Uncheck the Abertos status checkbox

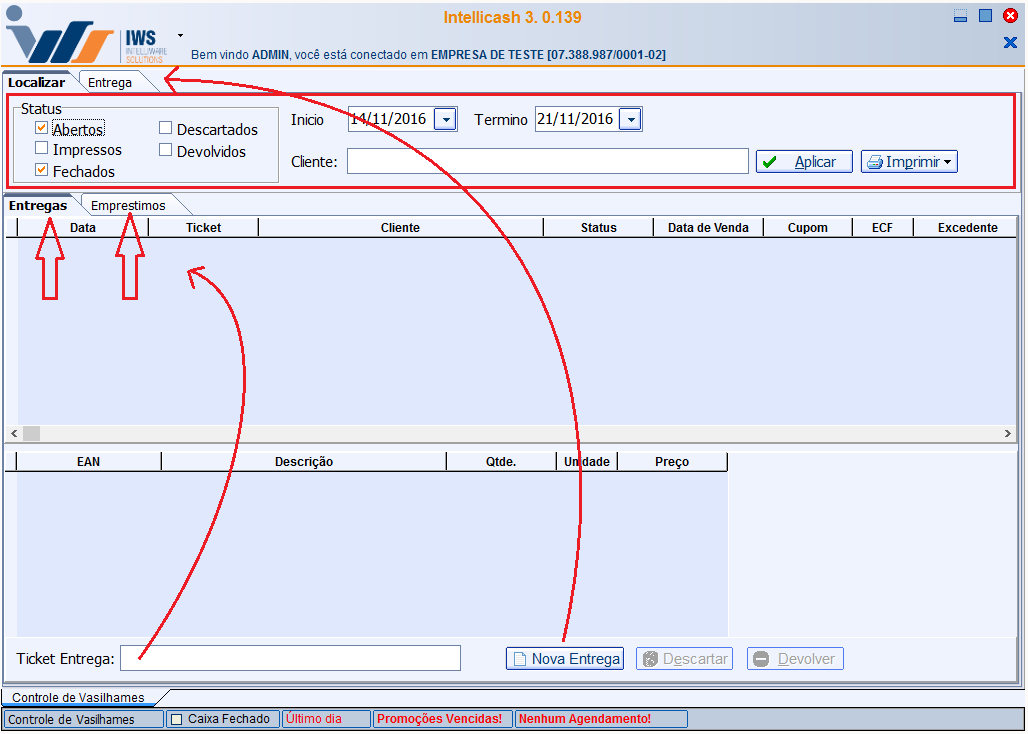click(x=42, y=128)
